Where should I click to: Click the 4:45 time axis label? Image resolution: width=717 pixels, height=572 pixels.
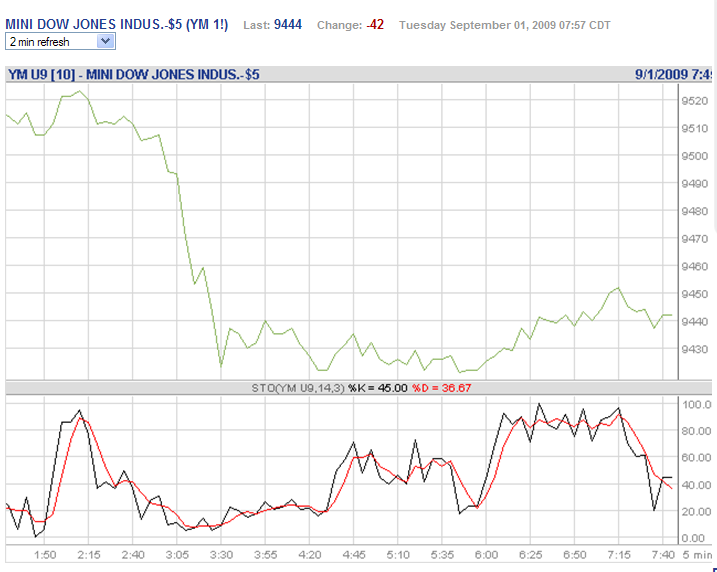(x=354, y=555)
